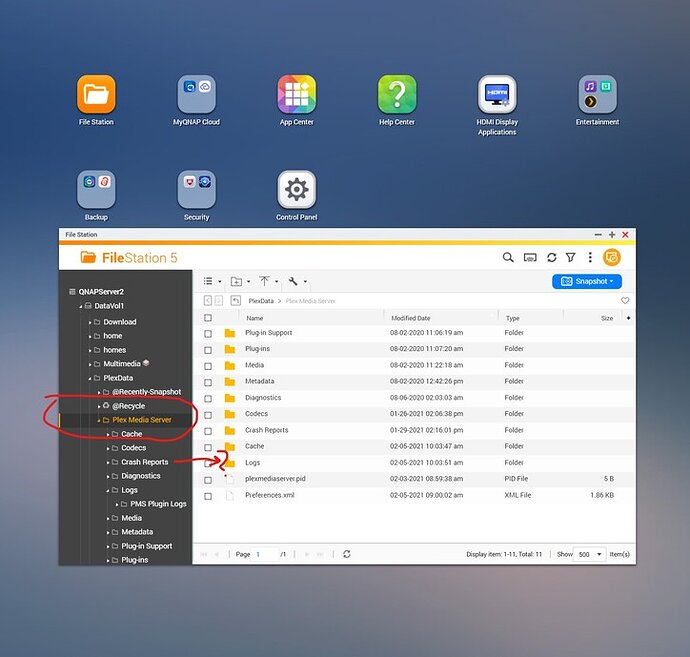Open the File Station desktop app
Screen dimensions: 690x657
[96, 94]
